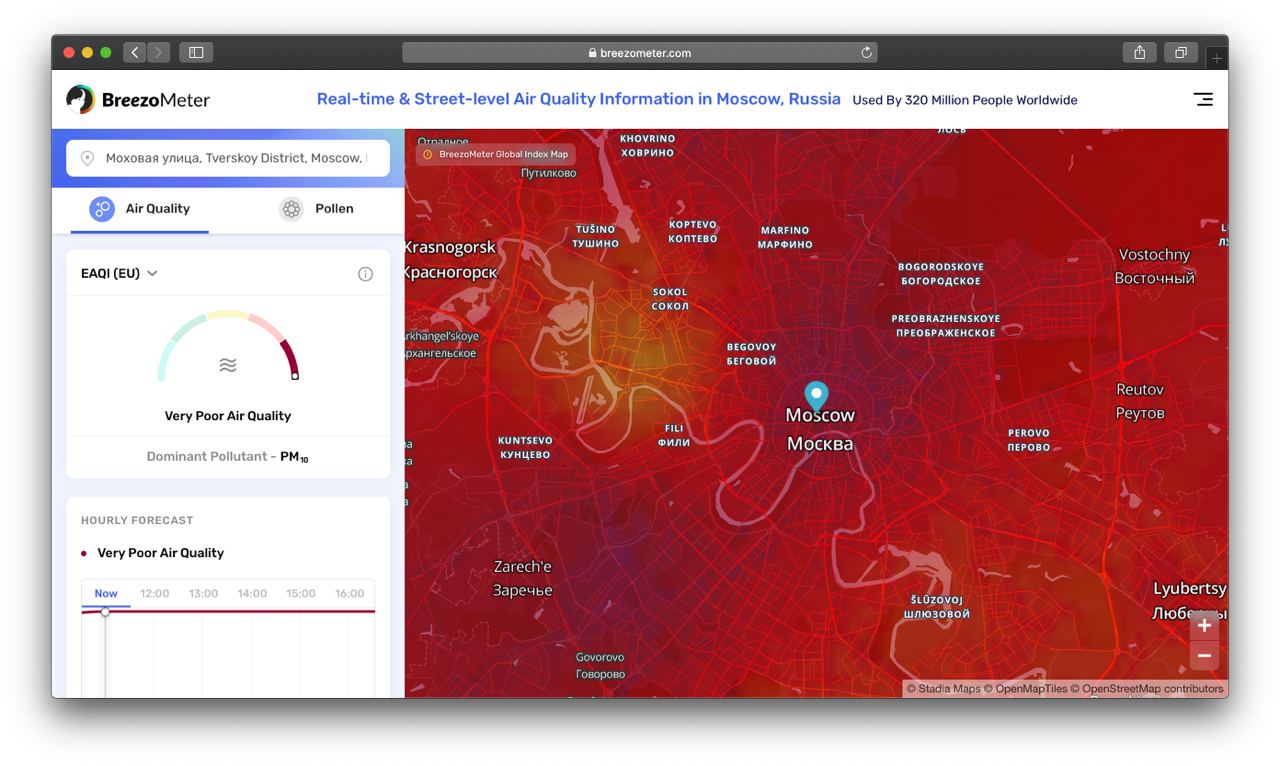Click the Tushino district label
The width and height of the screenshot is (1280, 766).
coord(595,236)
